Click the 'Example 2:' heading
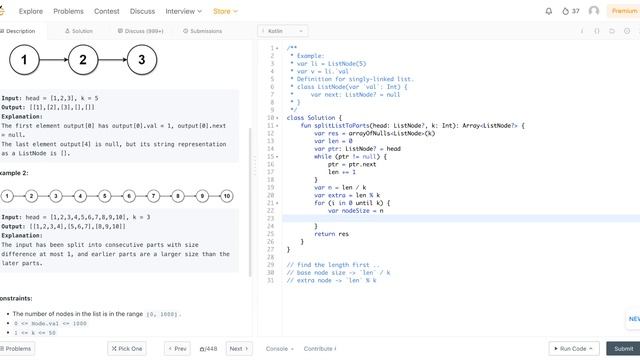The image size is (640, 360). [14, 173]
